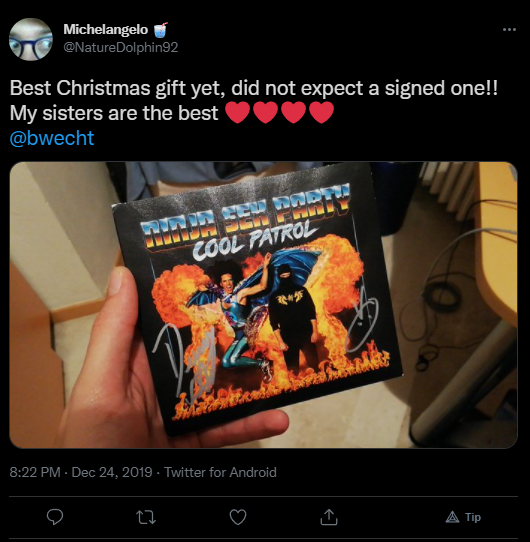Click the red heart emojis in tweet
Image resolution: width=530 pixels, height=542 pixels.
(280, 113)
